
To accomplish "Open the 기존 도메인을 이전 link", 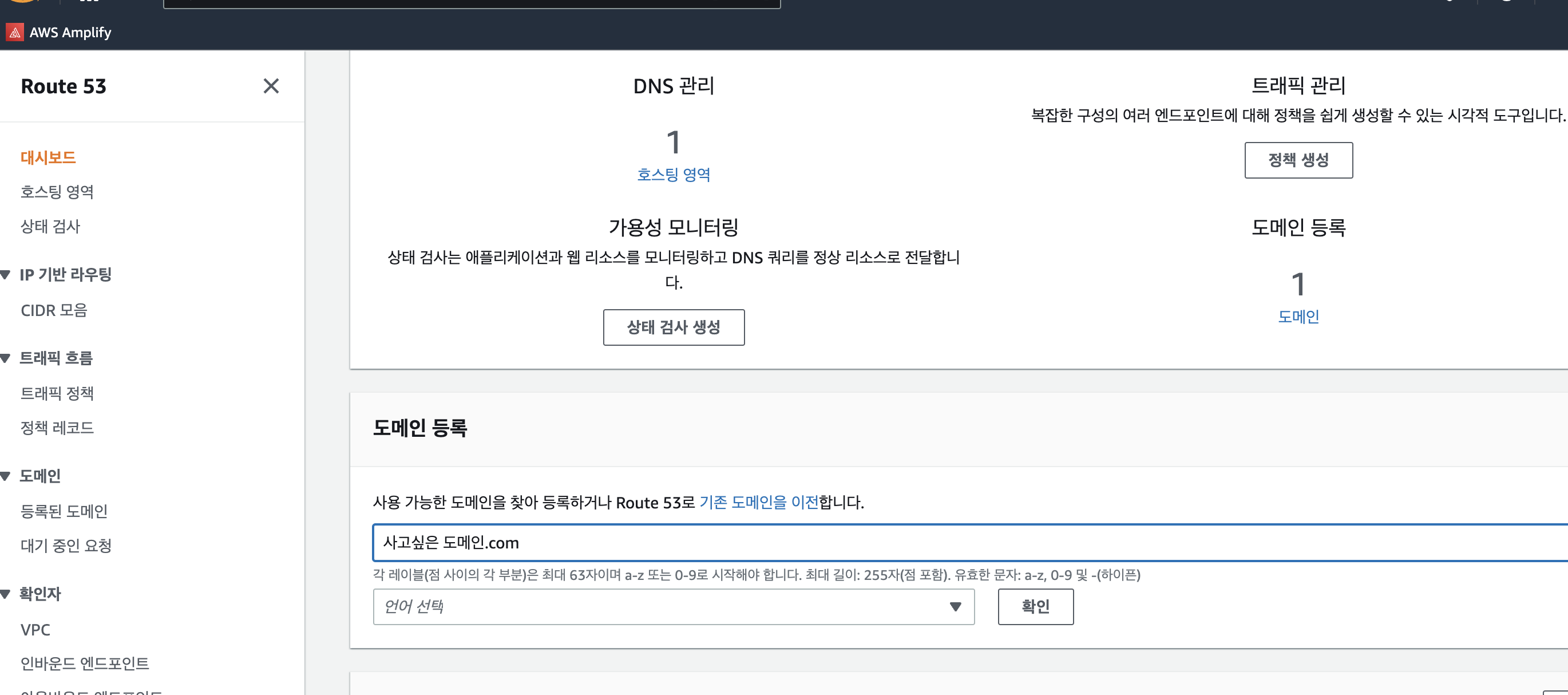I will pos(758,503).
